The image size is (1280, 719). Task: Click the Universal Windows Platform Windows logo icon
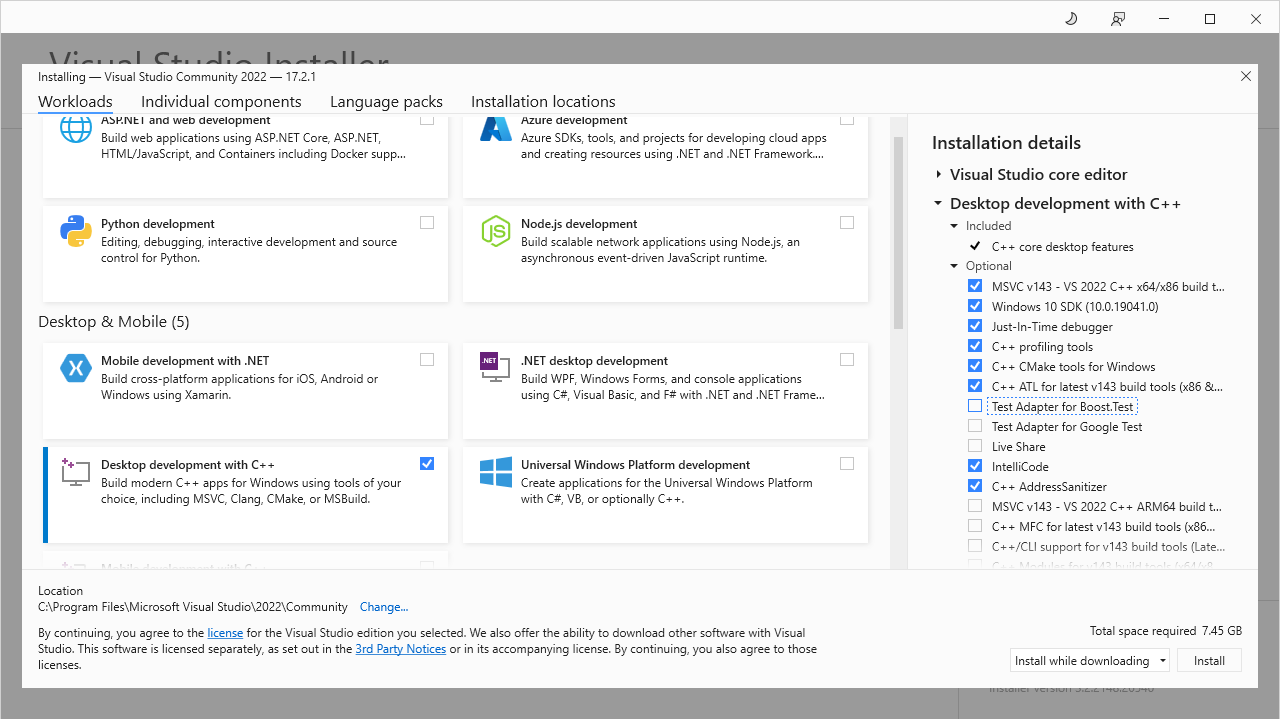click(x=496, y=472)
